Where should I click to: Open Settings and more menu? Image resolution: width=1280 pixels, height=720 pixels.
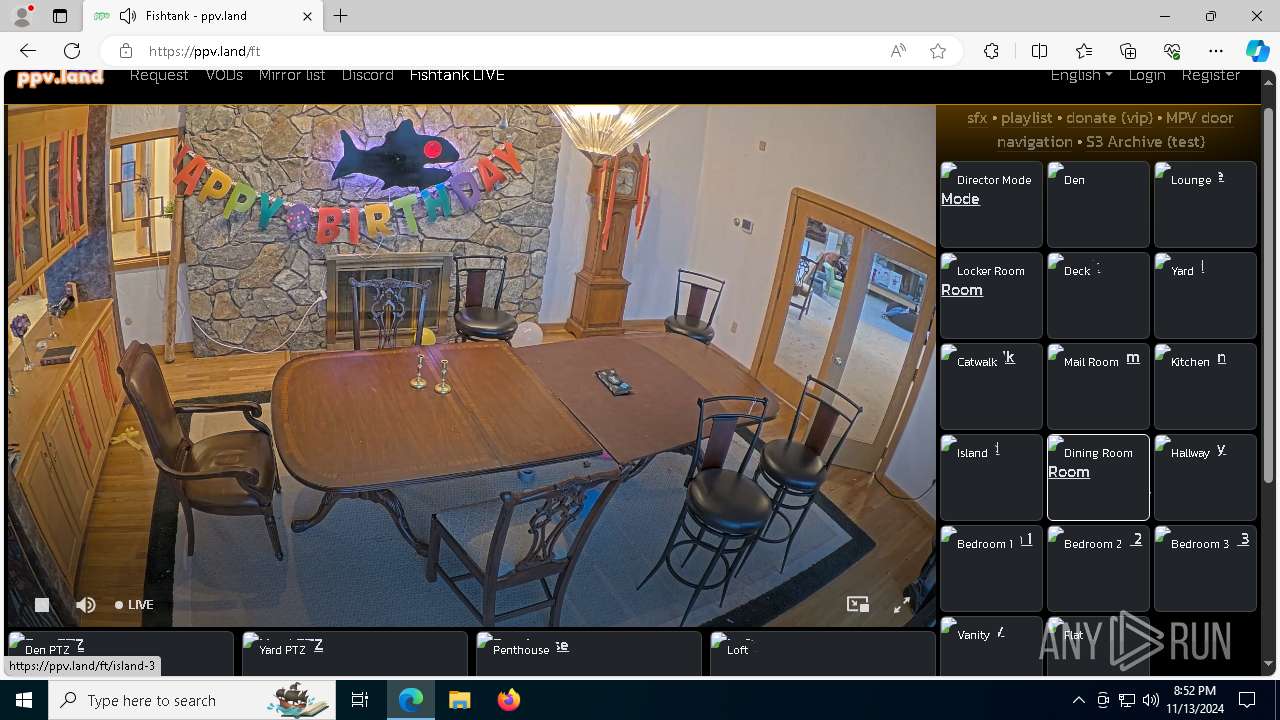click(1216, 51)
